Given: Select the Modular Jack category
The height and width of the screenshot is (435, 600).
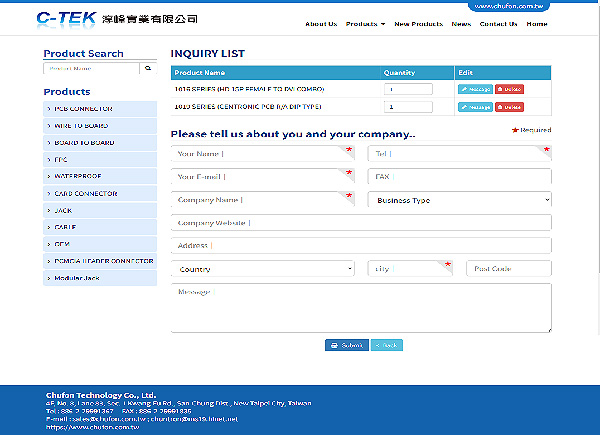Looking at the screenshot, I should tap(100, 278).
